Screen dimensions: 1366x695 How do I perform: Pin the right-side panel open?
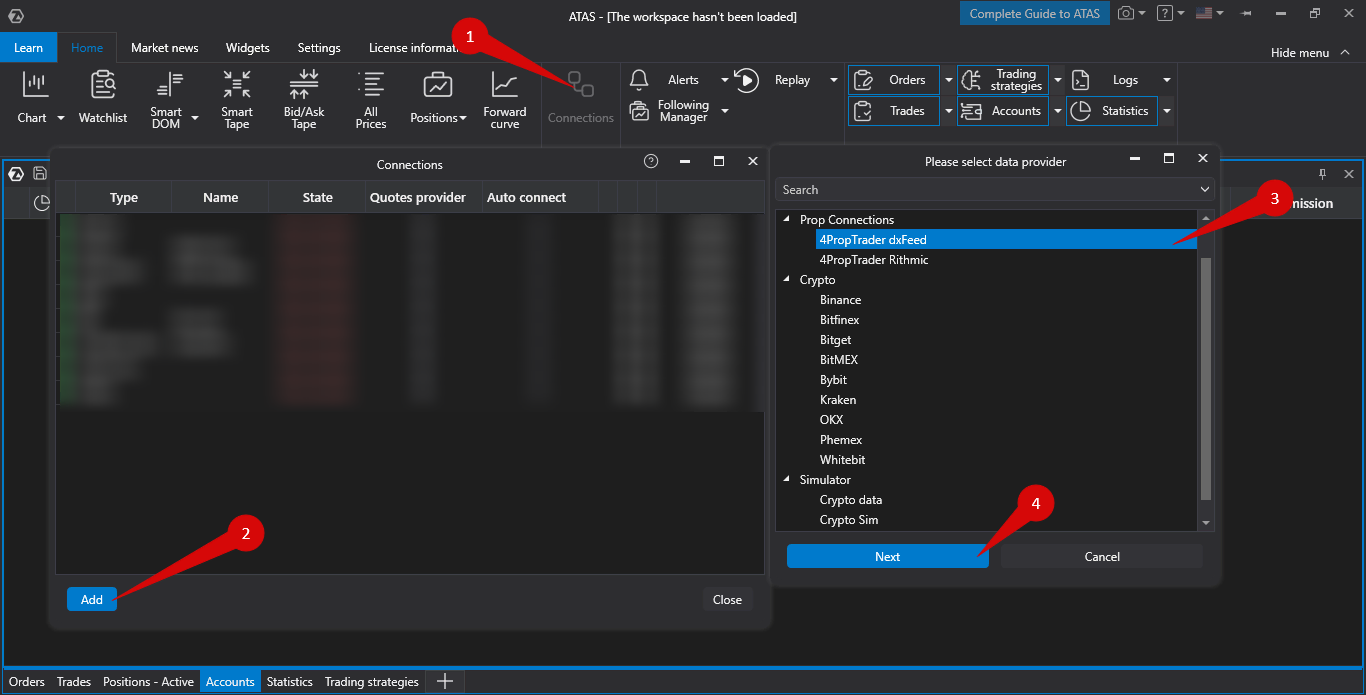coord(1321,173)
